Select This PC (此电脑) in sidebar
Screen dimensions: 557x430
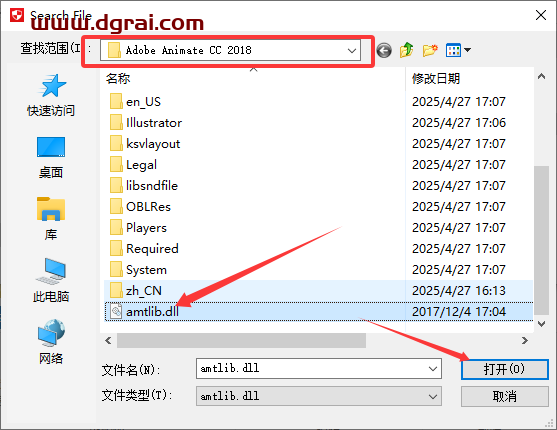tap(51, 280)
